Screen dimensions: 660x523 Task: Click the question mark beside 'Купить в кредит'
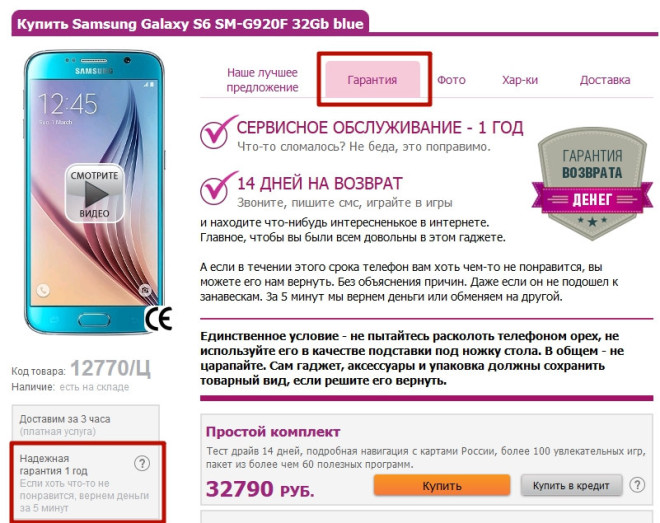(x=637, y=485)
